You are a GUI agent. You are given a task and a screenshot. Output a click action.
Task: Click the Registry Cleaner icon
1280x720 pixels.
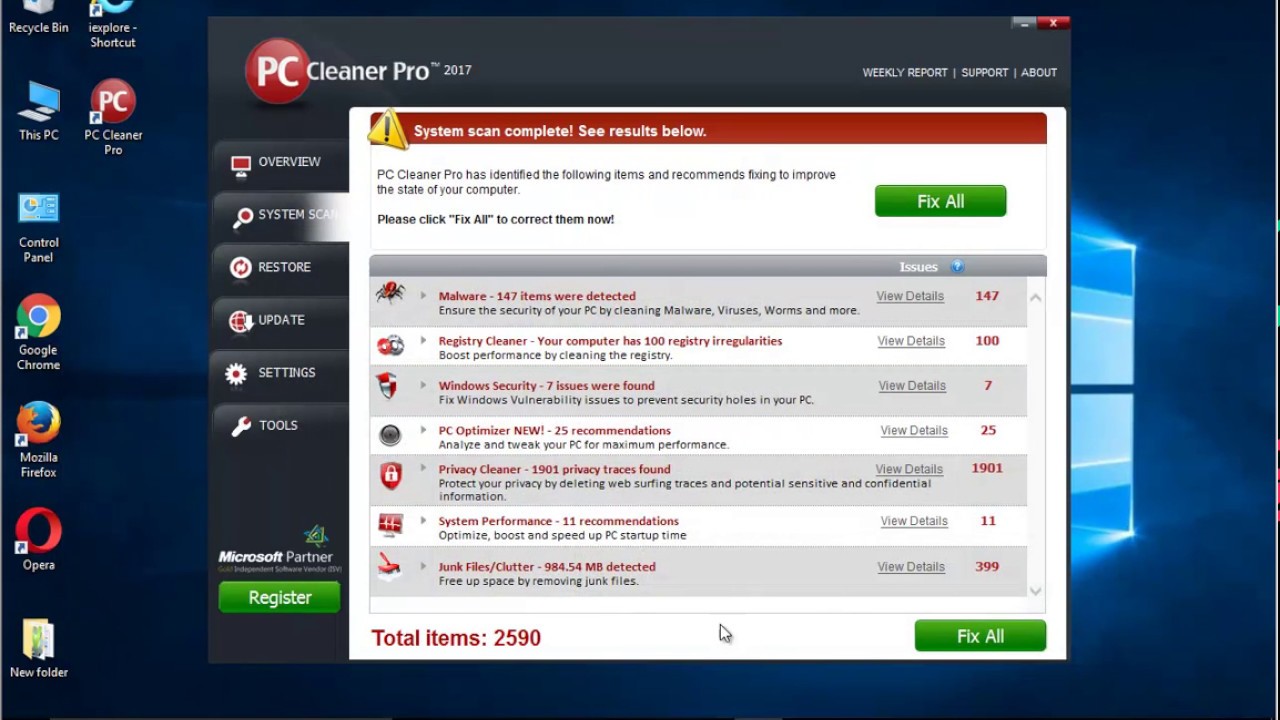coord(390,346)
